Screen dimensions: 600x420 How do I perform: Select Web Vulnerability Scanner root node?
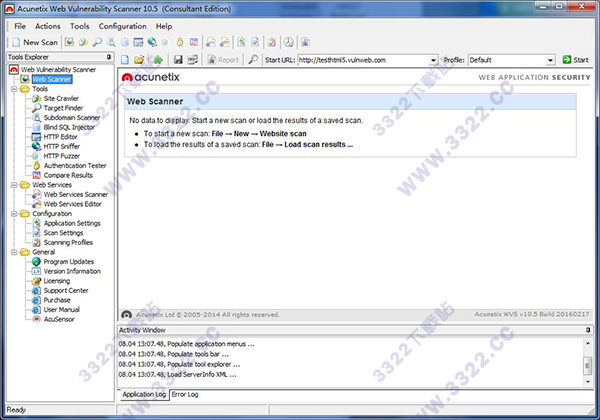[58, 70]
